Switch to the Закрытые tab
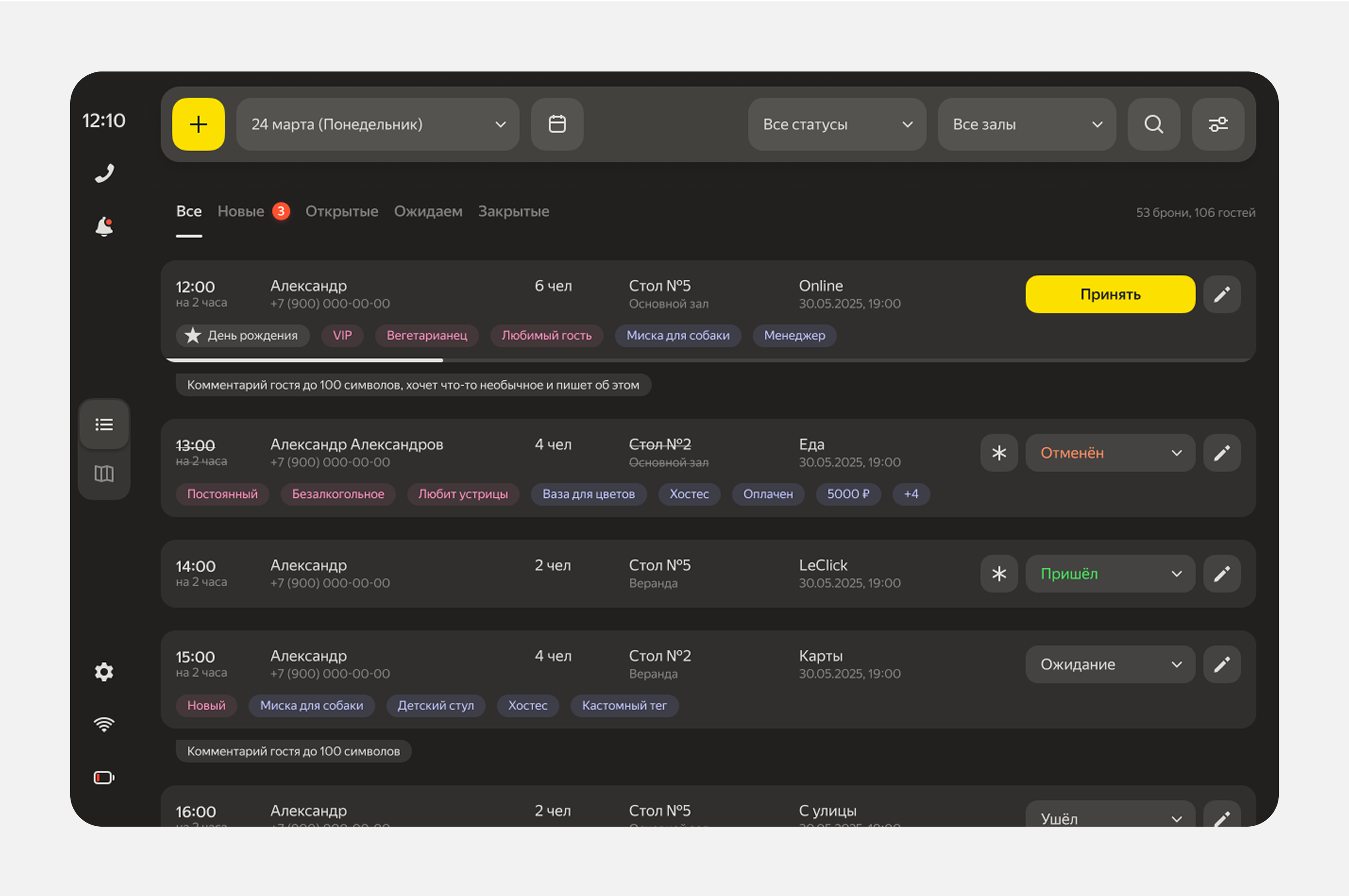Viewport: 1349px width, 896px height. point(513,211)
